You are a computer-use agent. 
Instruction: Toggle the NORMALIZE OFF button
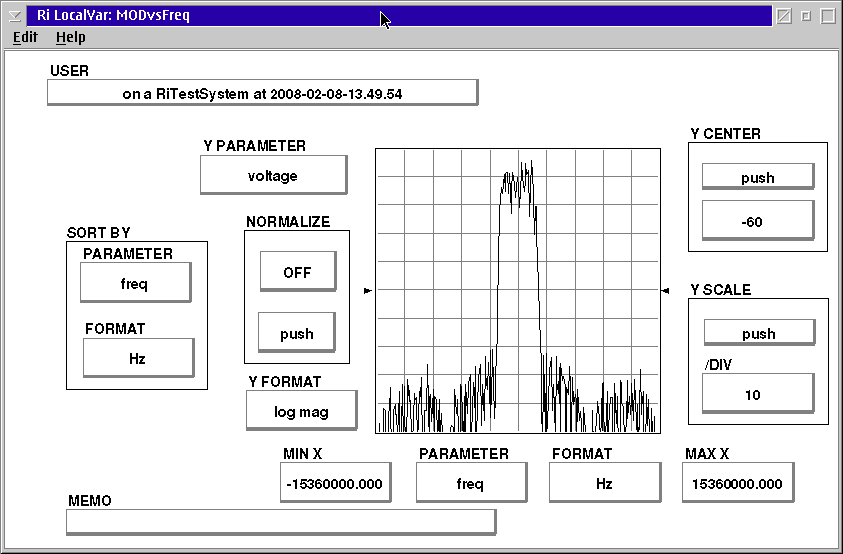tap(298, 272)
